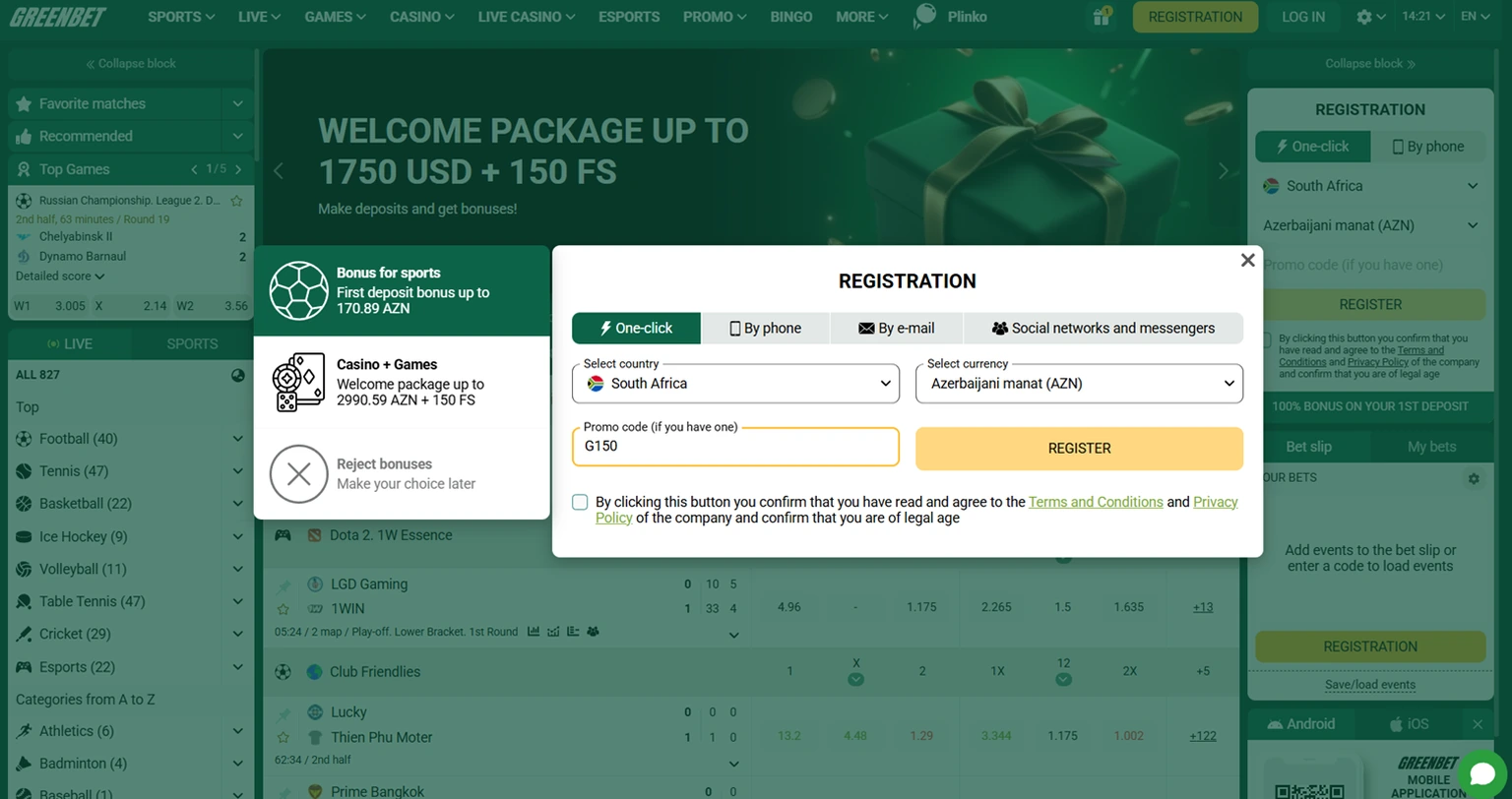Open the gift bonus icon in header

1102,17
